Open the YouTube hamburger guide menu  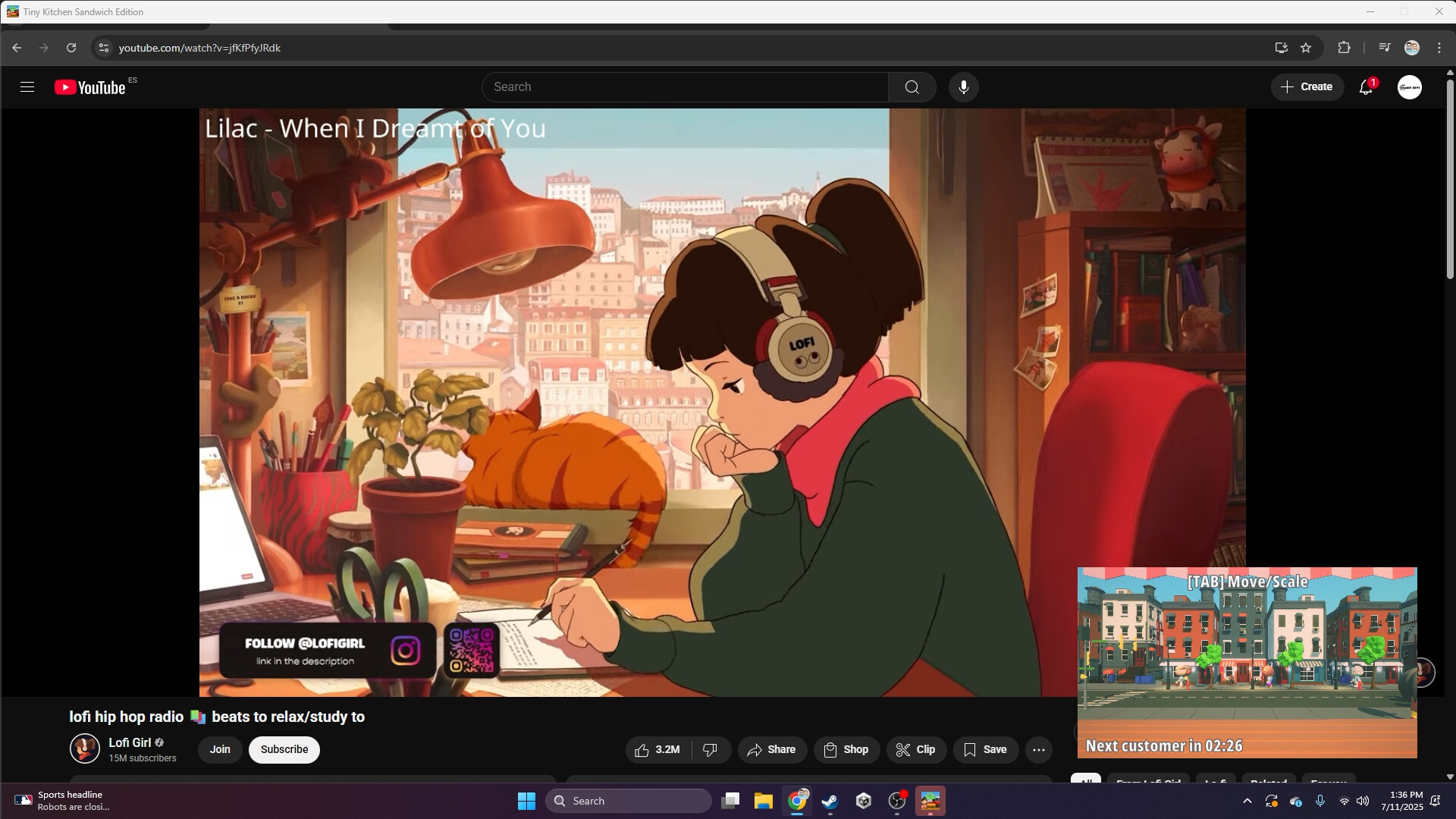point(27,86)
